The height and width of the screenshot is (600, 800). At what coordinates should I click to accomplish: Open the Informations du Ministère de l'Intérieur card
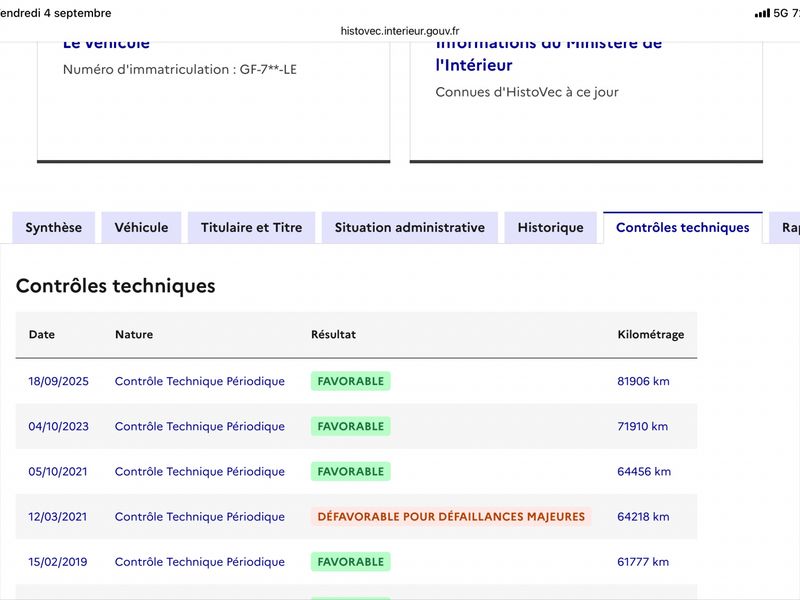coord(586,102)
